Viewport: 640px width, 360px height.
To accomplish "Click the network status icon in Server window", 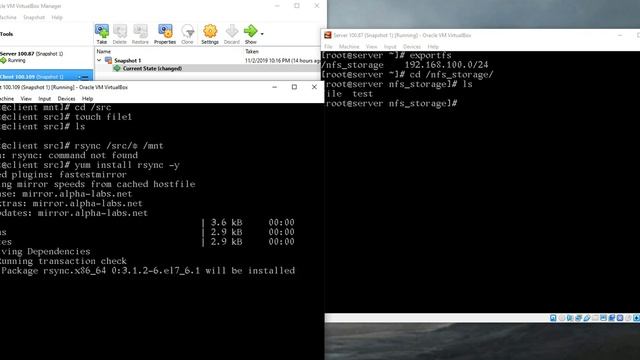I will click(578, 318).
